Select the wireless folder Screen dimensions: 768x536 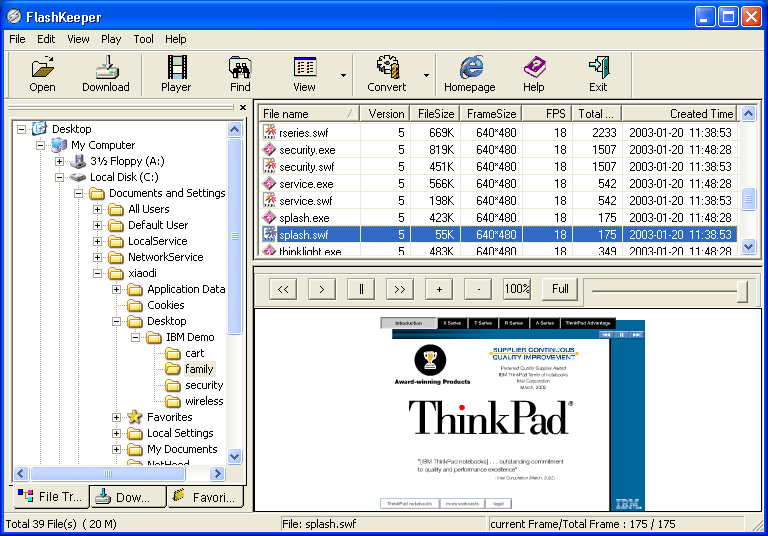204,401
